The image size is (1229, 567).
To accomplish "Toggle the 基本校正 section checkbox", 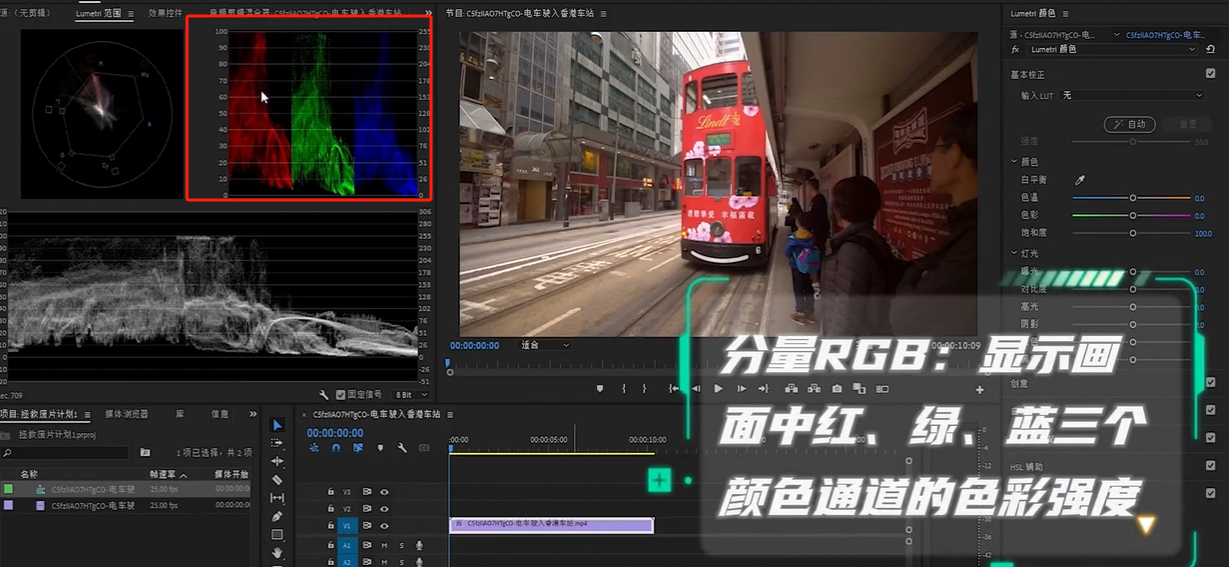I will pyautogui.click(x=1210, y=74).
